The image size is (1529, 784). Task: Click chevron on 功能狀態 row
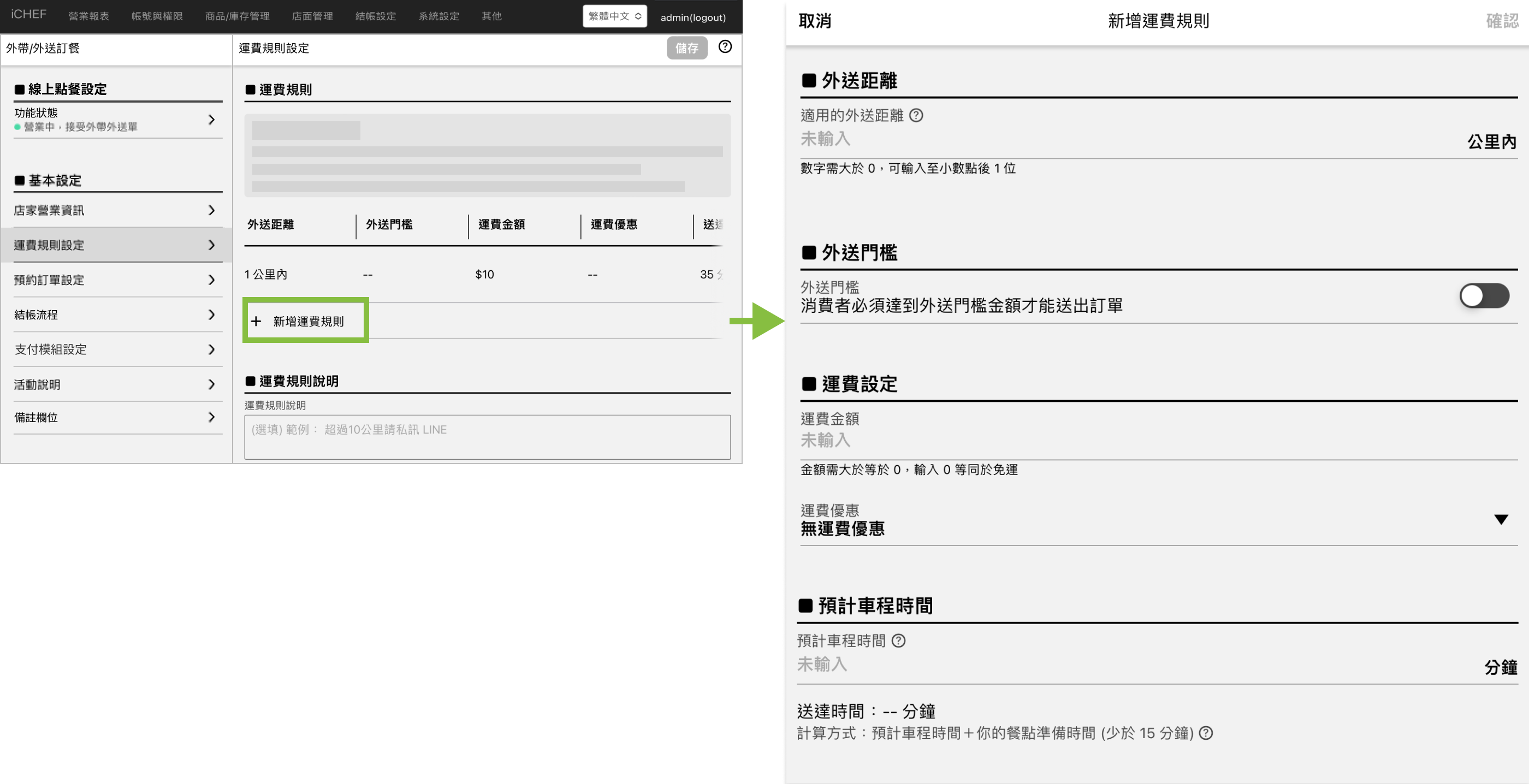[x=212, y=120]
